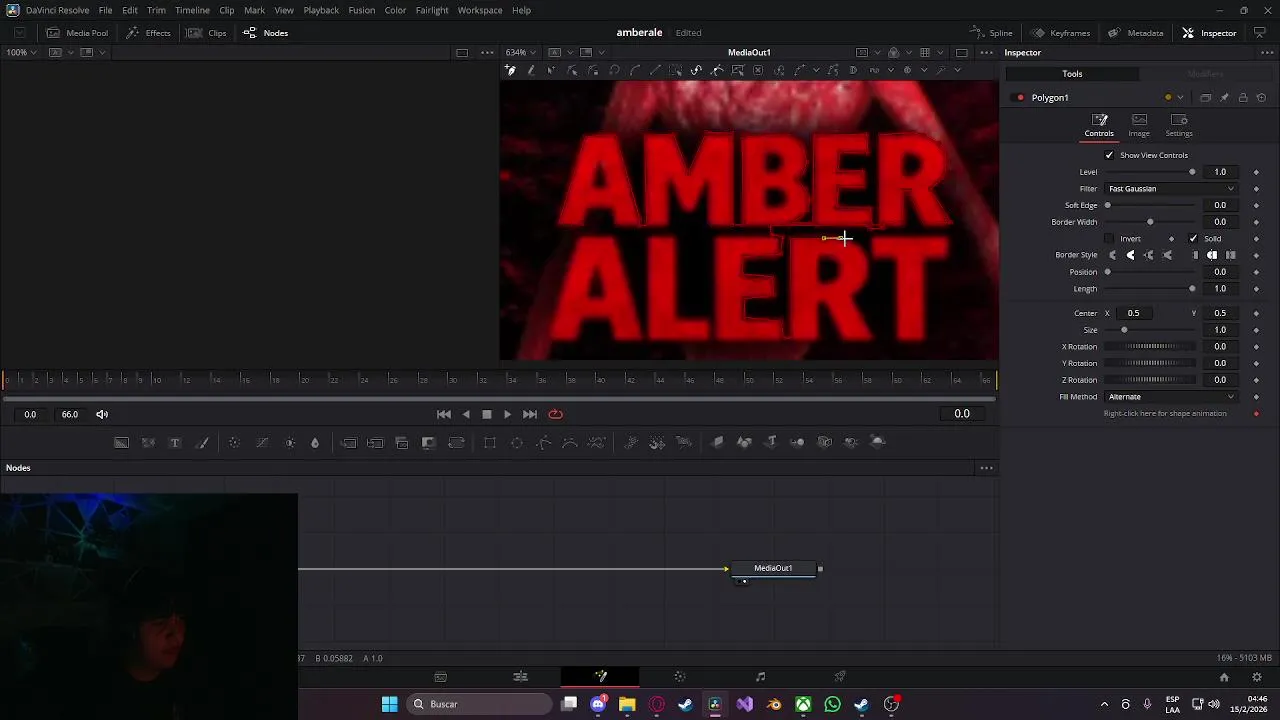Go to Project Manager home icon
Viewport: 1280px width, 720px height.
point(1224,677)
